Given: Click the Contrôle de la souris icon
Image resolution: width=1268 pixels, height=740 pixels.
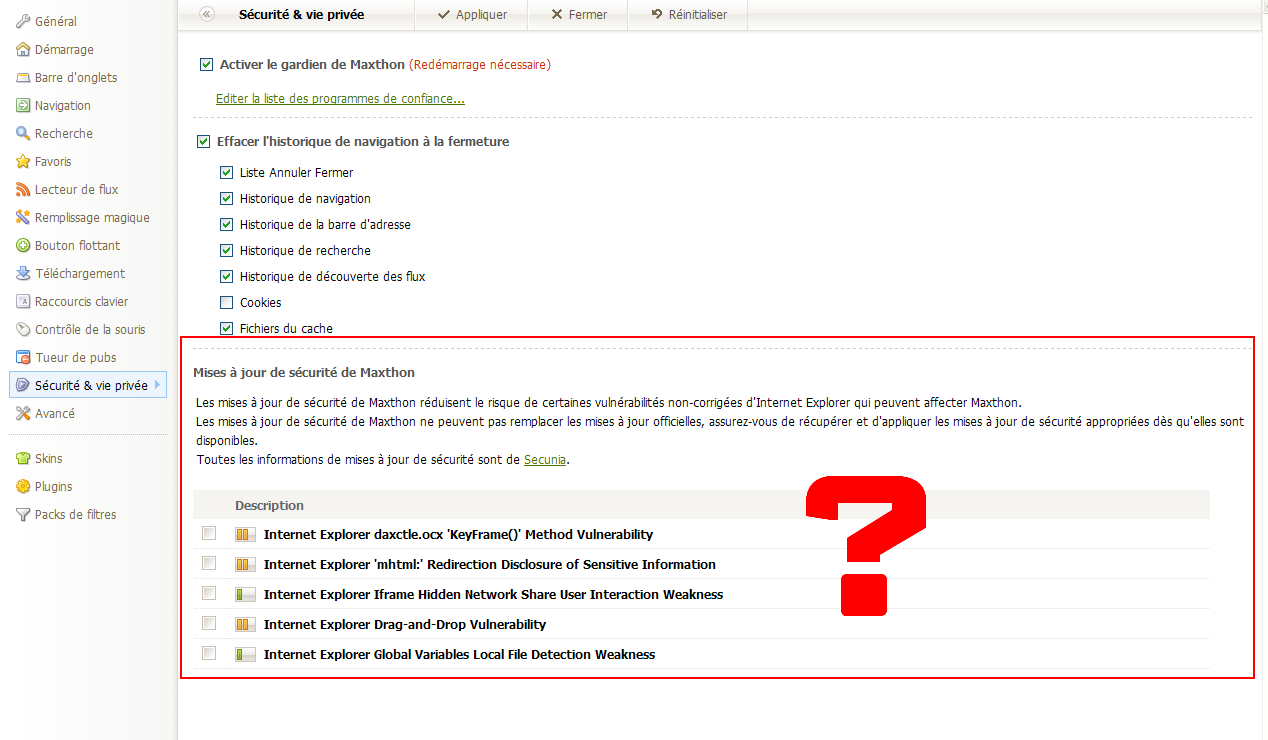Looking at the screenshot, I should tap(23, 330).
